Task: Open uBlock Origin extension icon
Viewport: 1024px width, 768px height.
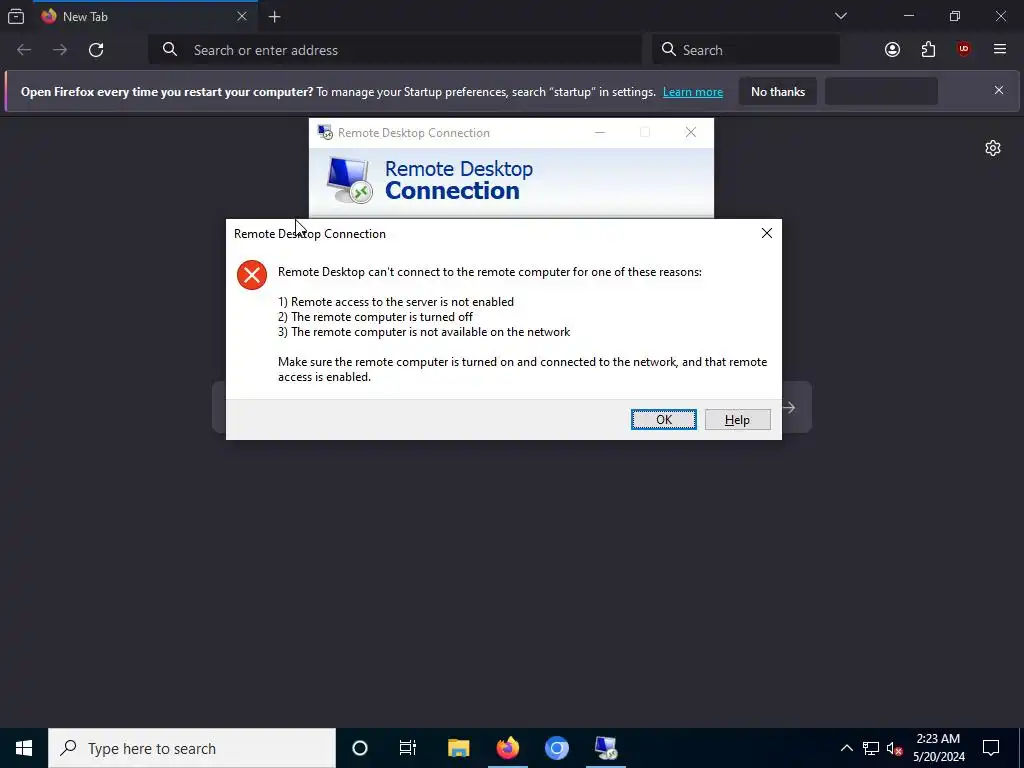Action: (963, 50)
